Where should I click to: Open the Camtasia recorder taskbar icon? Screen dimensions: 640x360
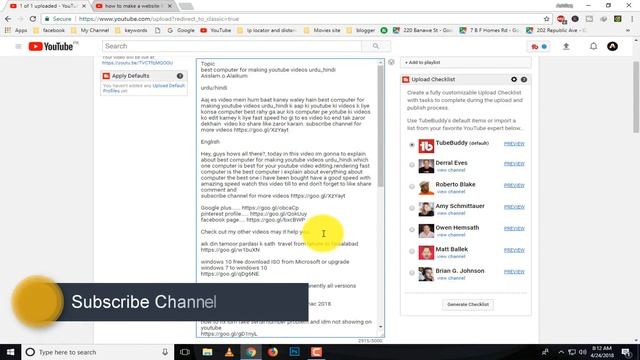pyautogui.click(x=316, y=352)
